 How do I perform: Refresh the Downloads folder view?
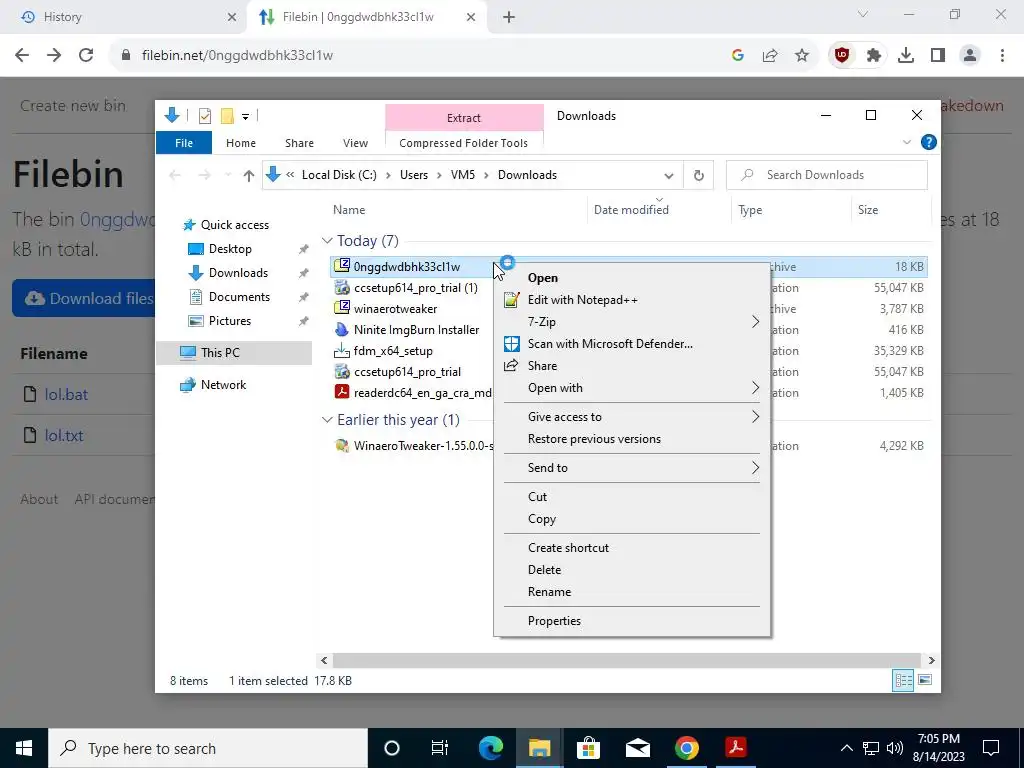click(699, 175)
